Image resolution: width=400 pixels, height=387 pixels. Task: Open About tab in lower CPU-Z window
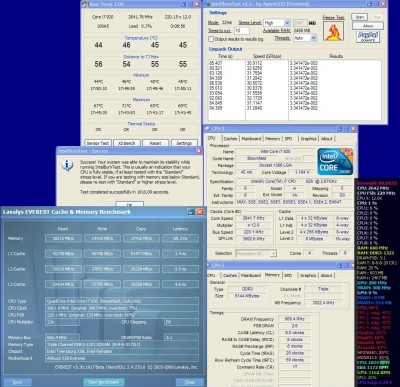point(327,275)
